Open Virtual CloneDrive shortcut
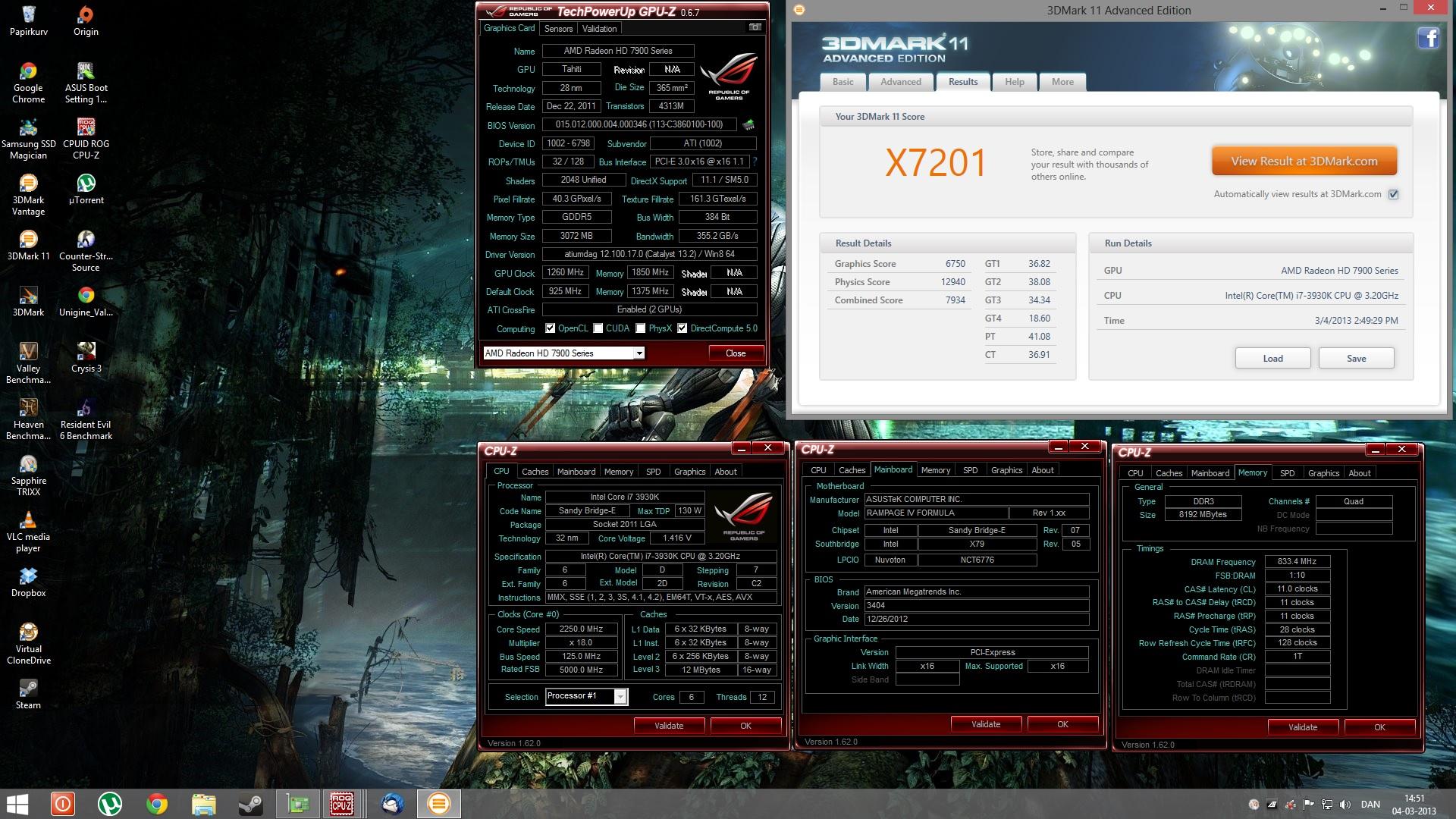 pos(29,643)
